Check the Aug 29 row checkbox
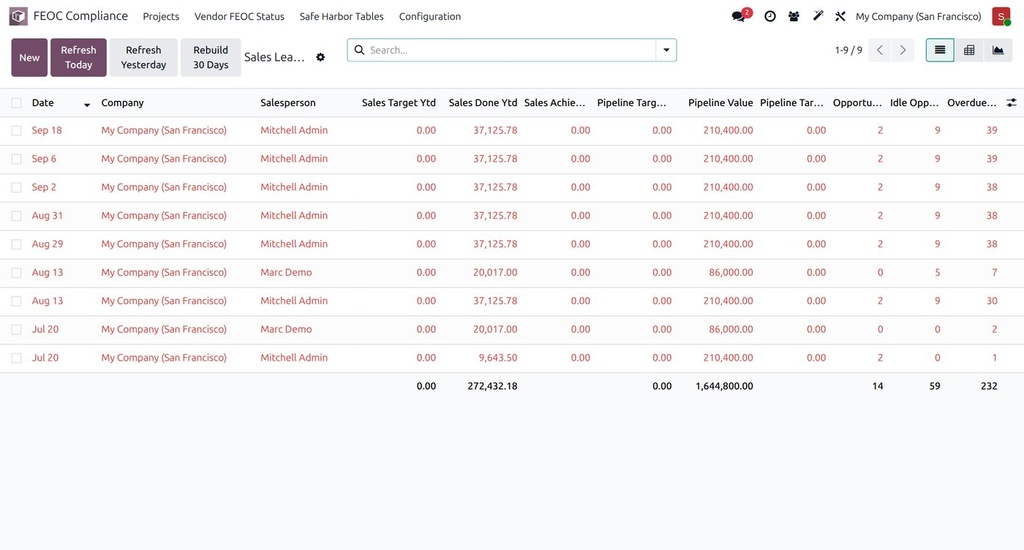Image resolution: width=1024 pixels, height=550 pixels. (16, 244)
